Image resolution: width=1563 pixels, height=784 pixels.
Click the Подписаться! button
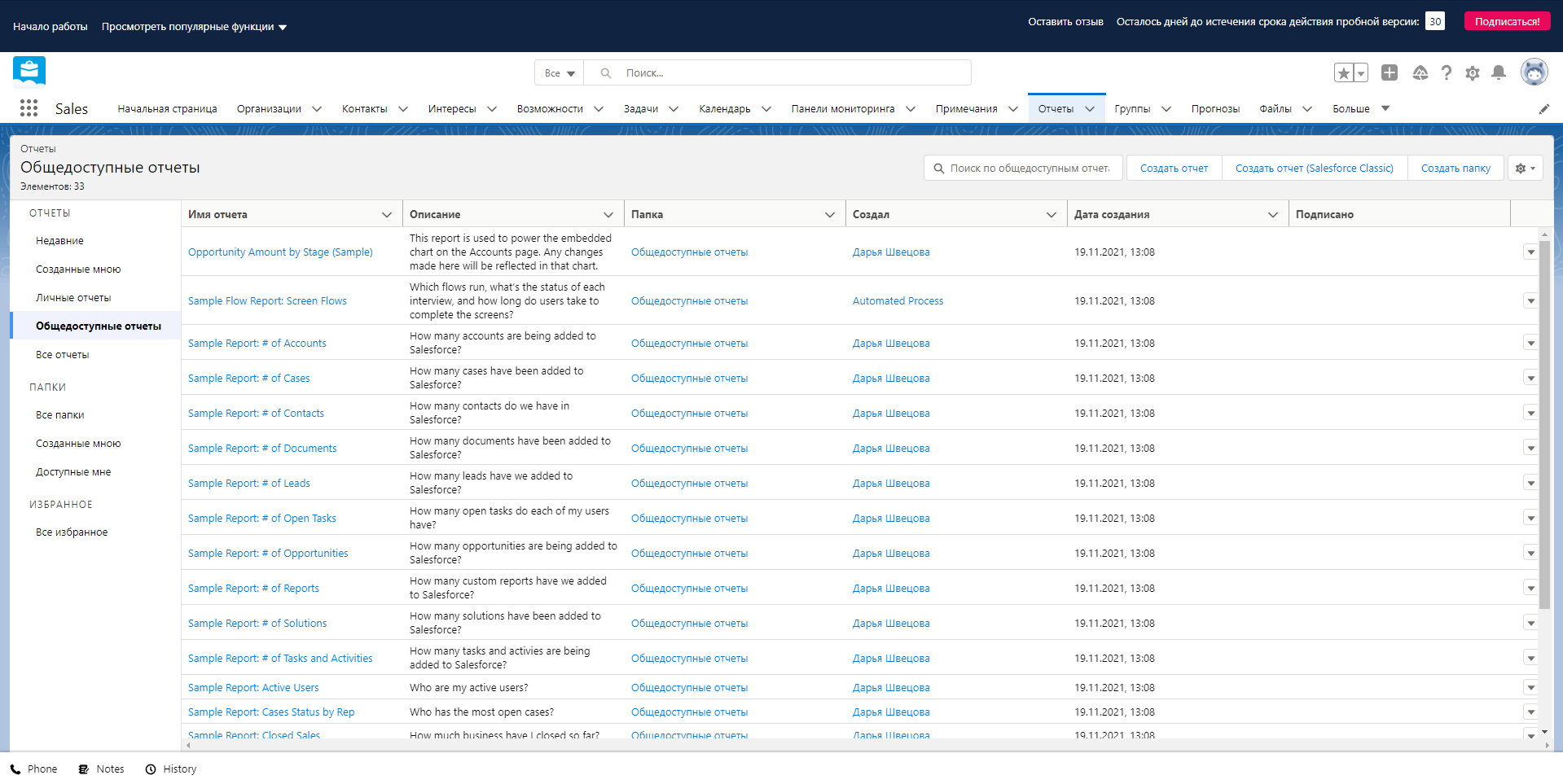click(x=1507, y=21)
